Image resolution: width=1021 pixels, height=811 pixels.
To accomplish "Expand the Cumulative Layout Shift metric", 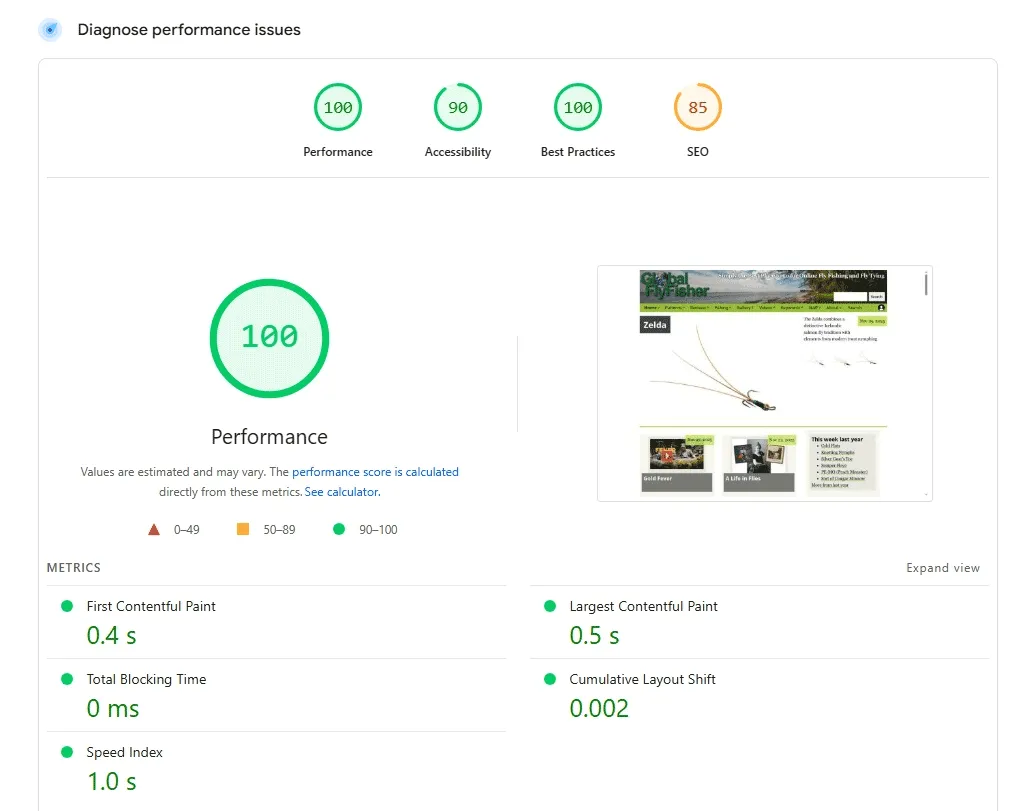I will [642, 679].
